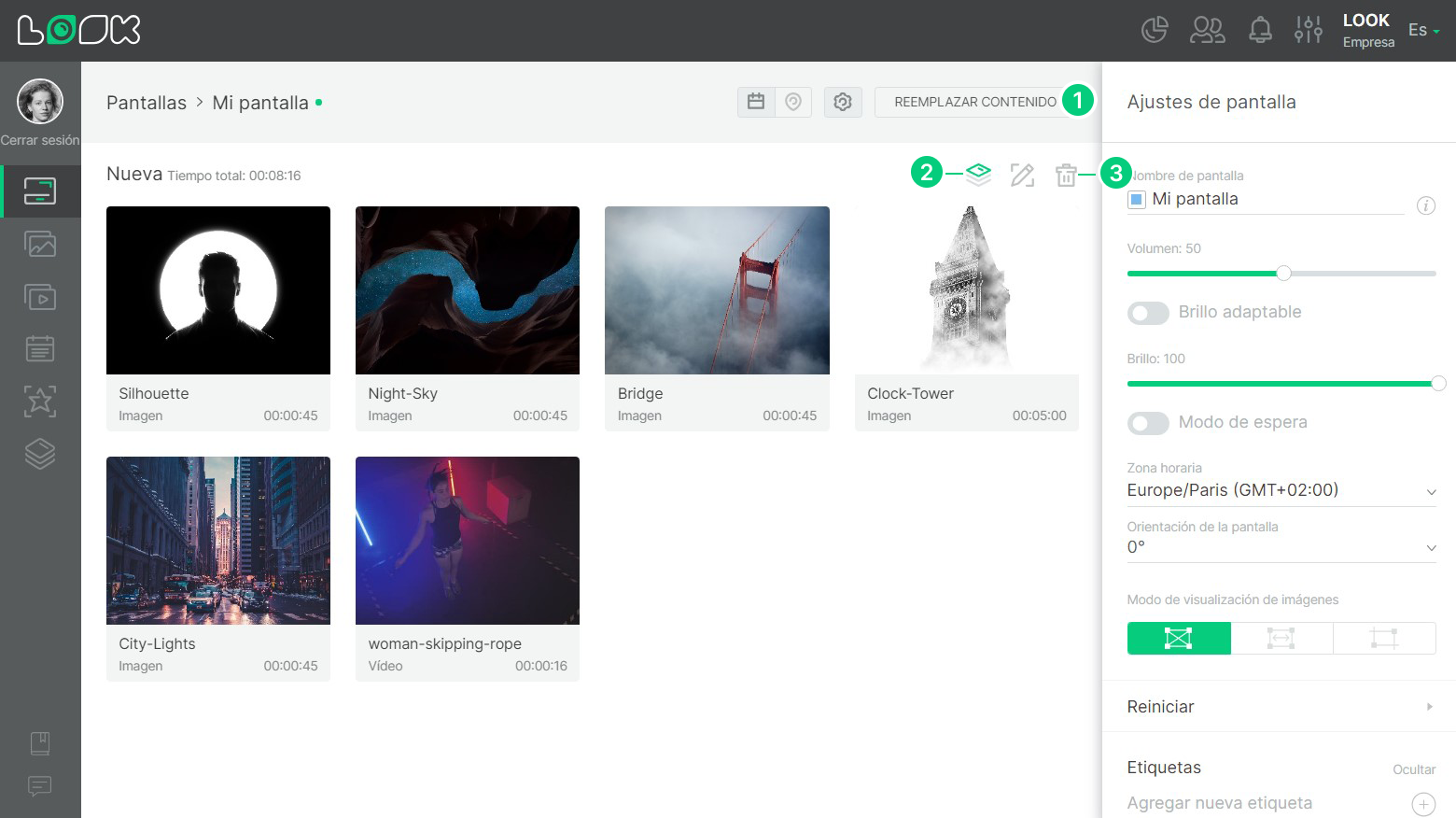1456x818 pixels.
Task: Click the Clock-Tower duration 00:05:00
Action: [x=1039, y=416]
